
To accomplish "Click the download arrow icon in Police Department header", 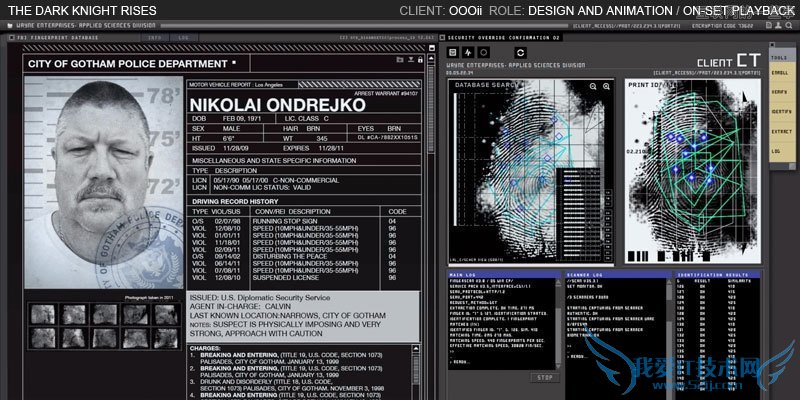I will (x=411, y=60).
